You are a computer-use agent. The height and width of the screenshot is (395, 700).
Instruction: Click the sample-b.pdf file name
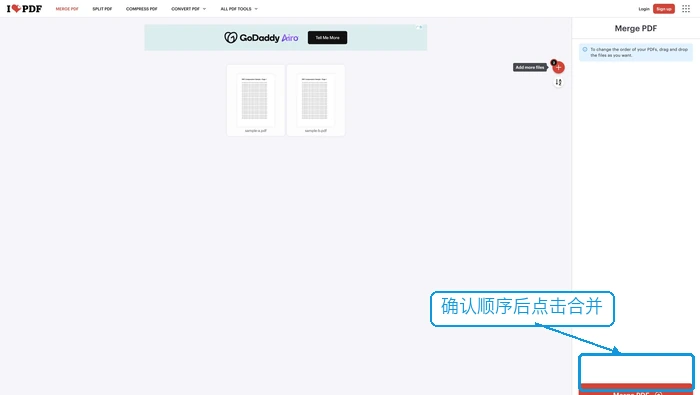[316, 131]
